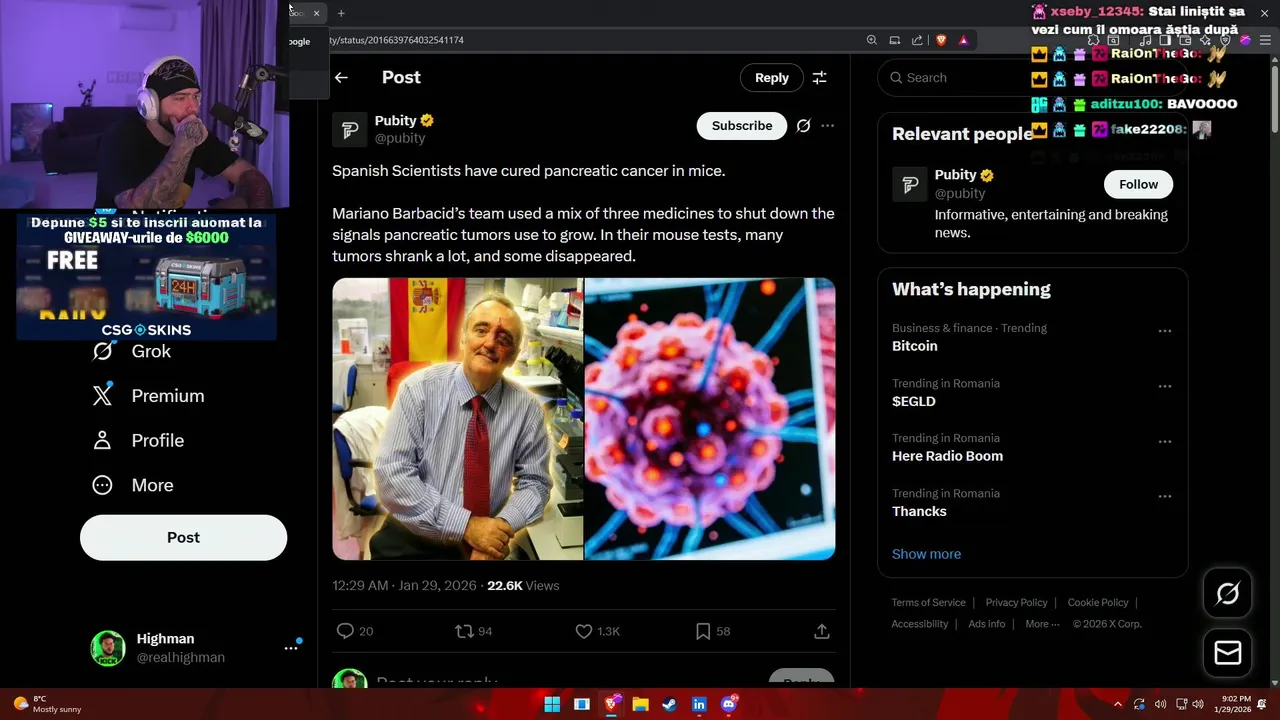Click the reply comment icon showing 20
The image size is (1280, 720).
[x=345, y=631]
